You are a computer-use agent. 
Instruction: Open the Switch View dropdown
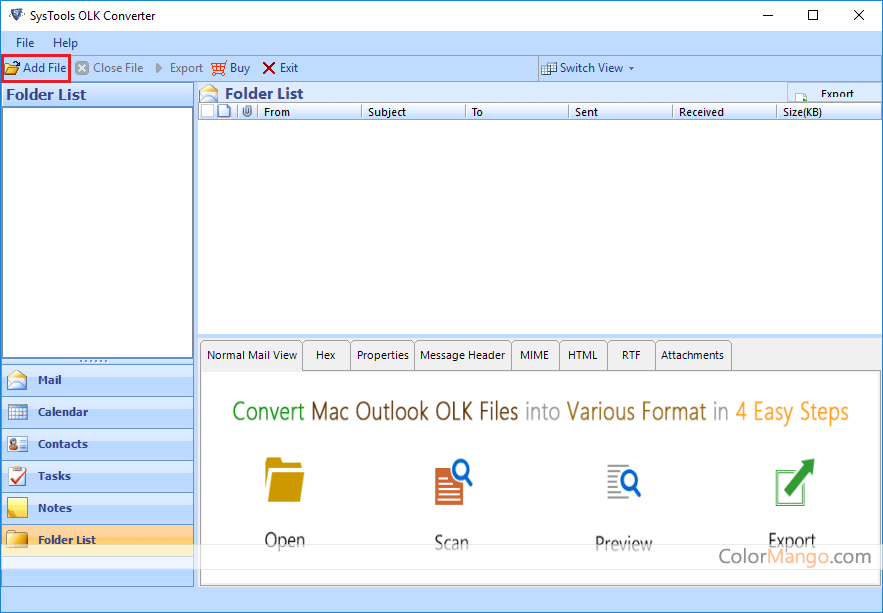[587, 68]
